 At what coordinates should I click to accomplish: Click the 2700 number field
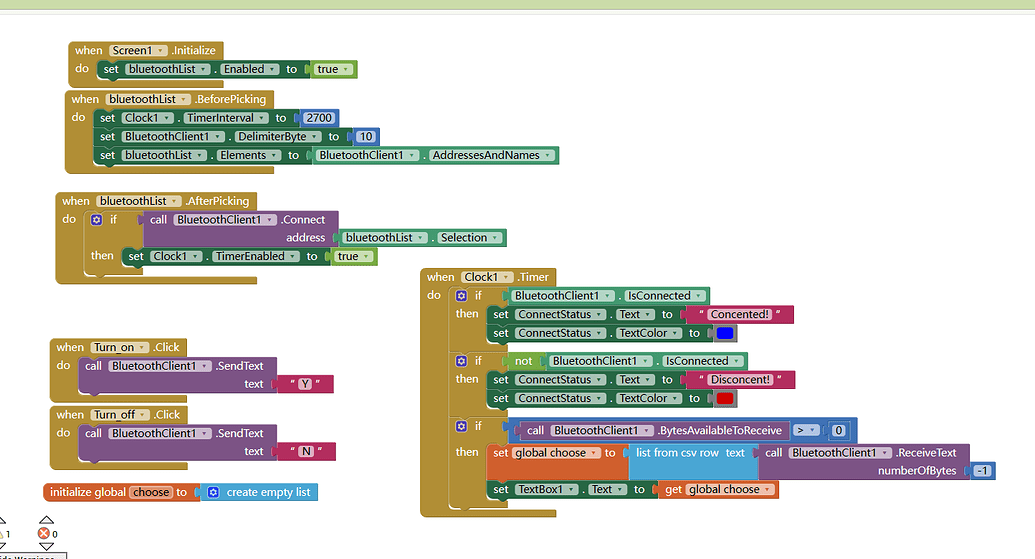click(319, 118)
